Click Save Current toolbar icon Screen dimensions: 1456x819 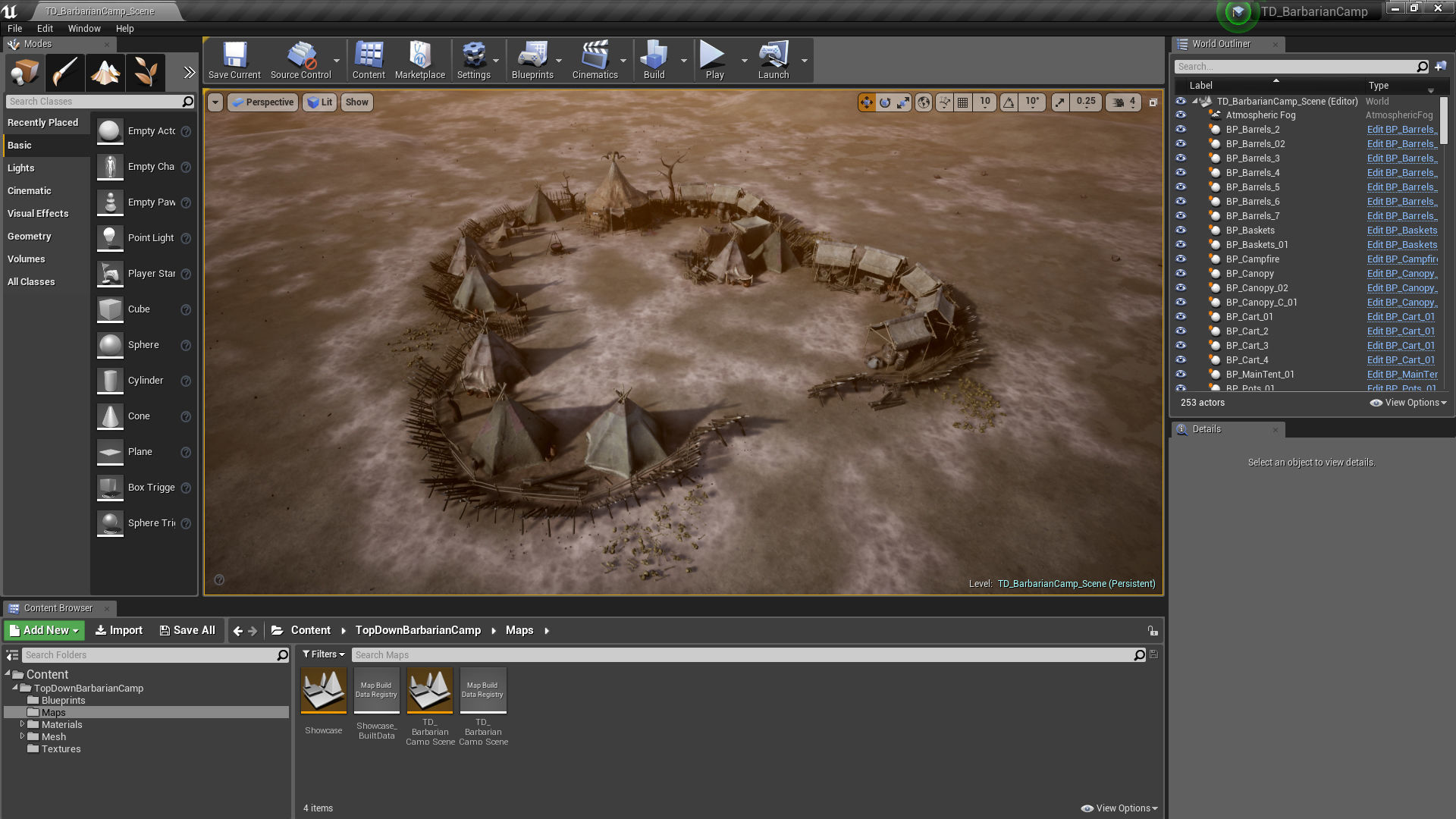(234, 61)
